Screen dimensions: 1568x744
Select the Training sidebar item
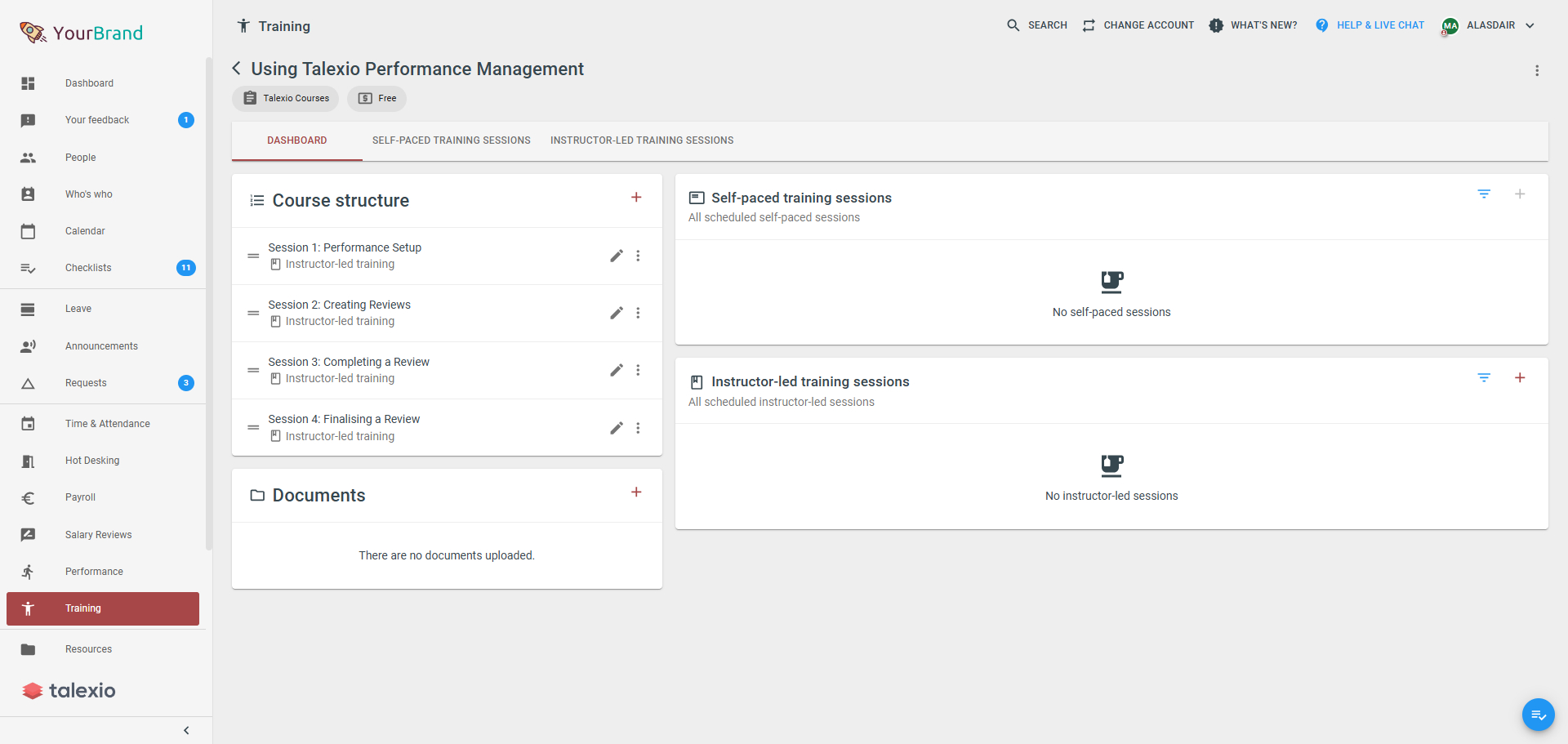[x=103, y=608]
